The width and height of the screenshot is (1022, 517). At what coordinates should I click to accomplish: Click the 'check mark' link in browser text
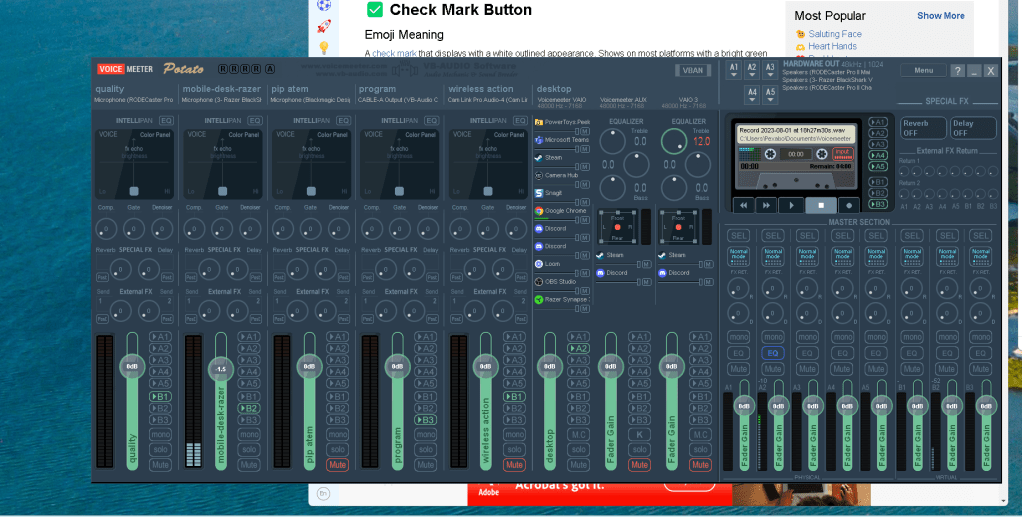pyautogui.click(x=394, y=53)
